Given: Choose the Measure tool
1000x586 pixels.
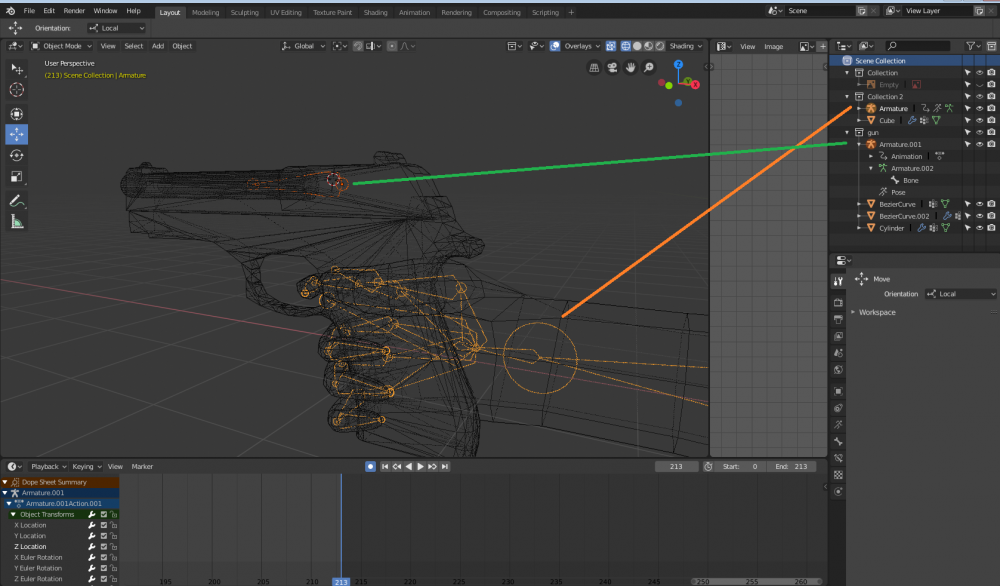Looking at the screenshot, I should (x=17, y=222).
